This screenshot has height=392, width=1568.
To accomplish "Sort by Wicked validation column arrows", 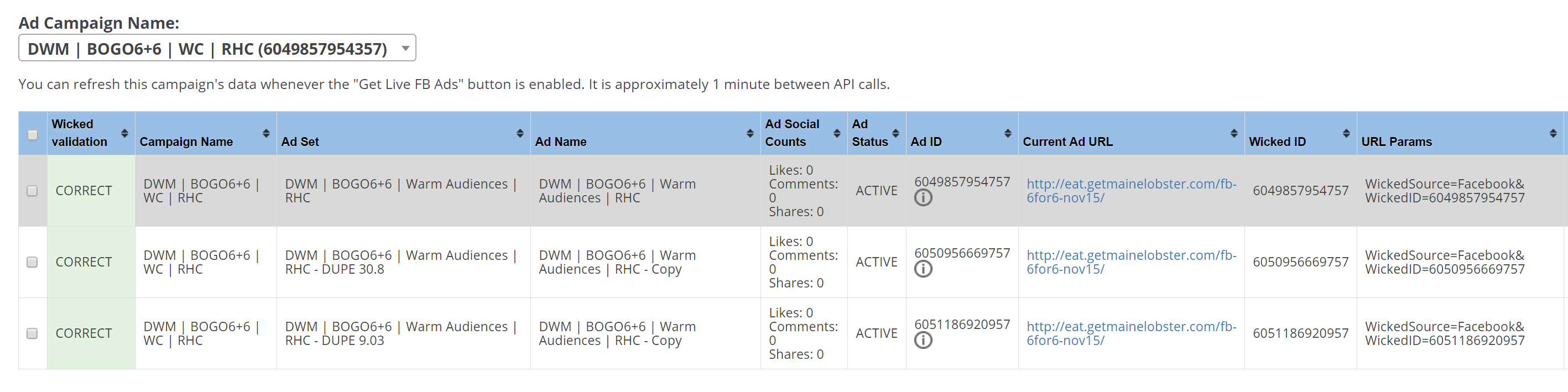I will [x=125, y=133].
